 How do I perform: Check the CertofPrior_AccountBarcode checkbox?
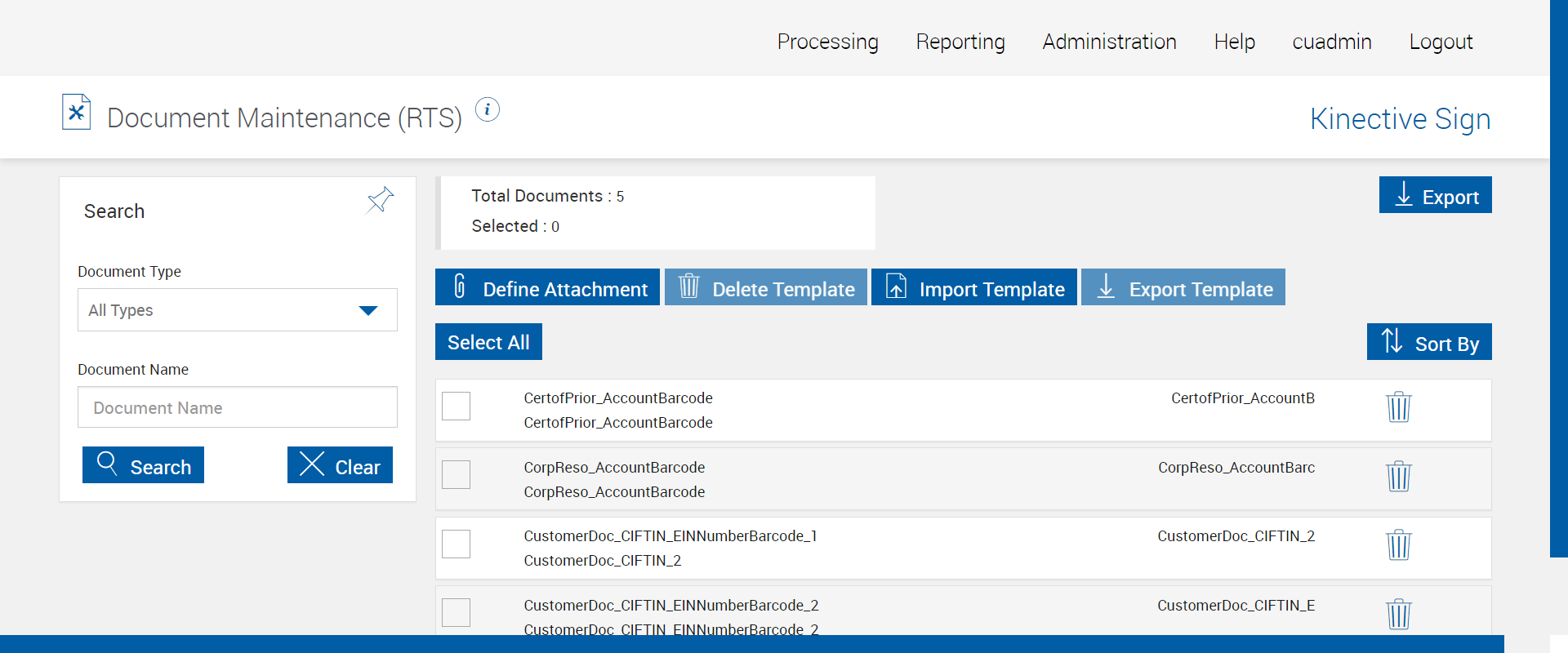pyautogui.click(x=456, y=406)
